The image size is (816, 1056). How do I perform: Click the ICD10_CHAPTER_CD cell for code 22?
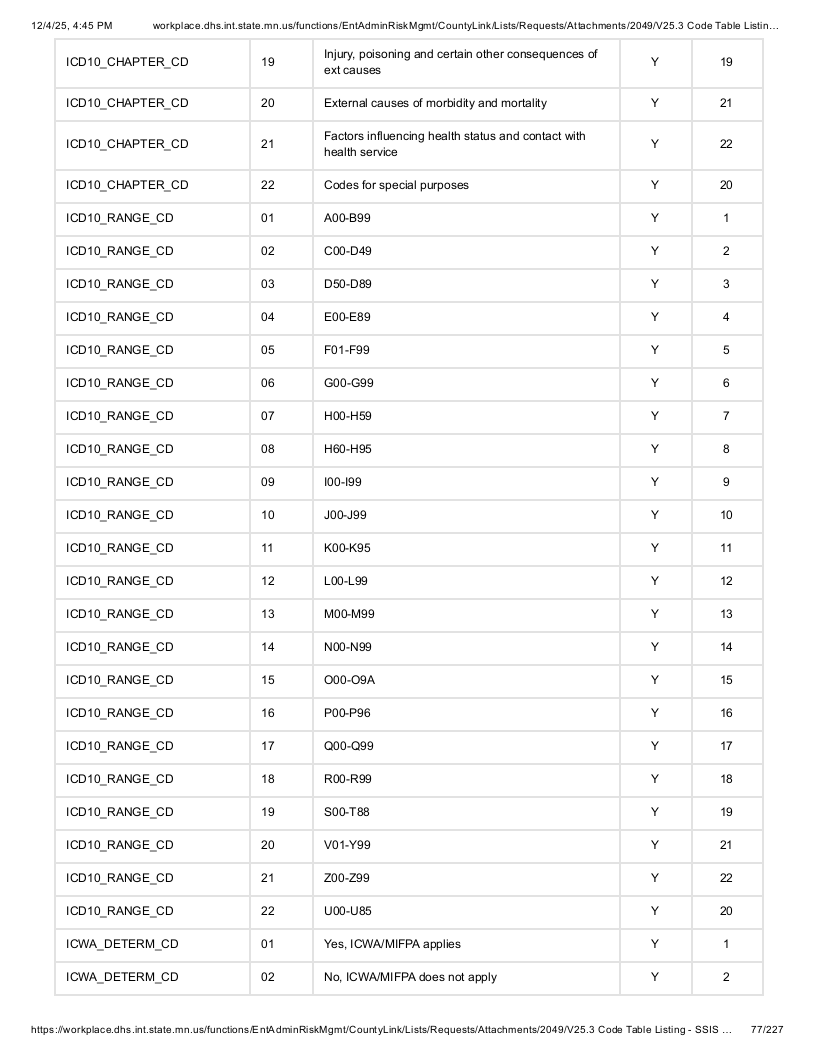click(x=152, y=185)
